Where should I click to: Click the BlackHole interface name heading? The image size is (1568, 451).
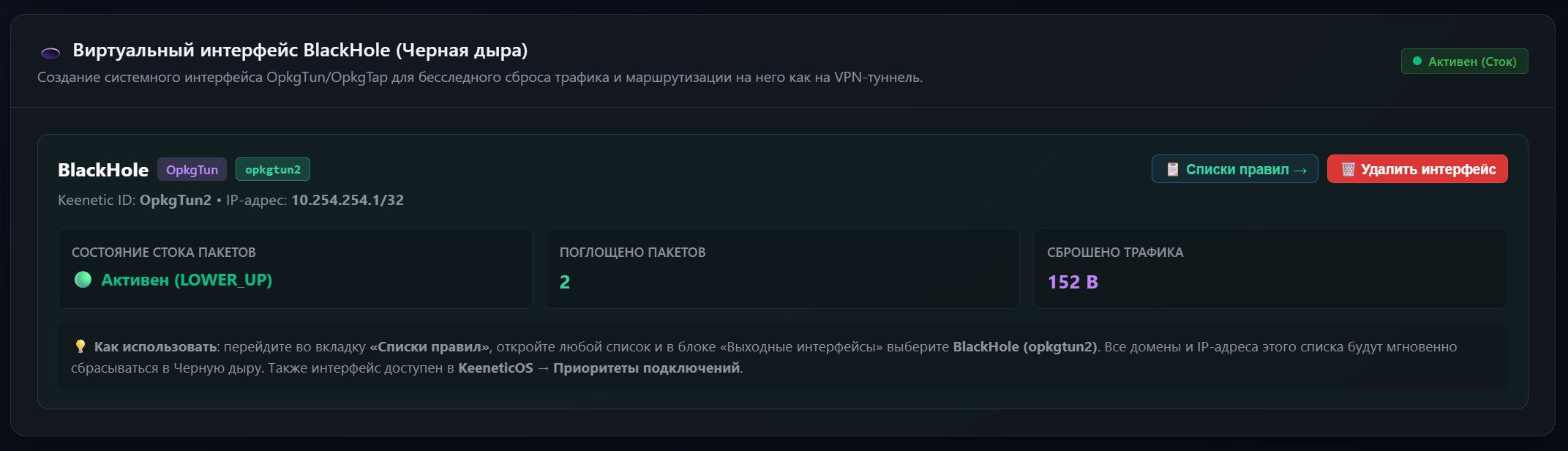tap(103, 170)
